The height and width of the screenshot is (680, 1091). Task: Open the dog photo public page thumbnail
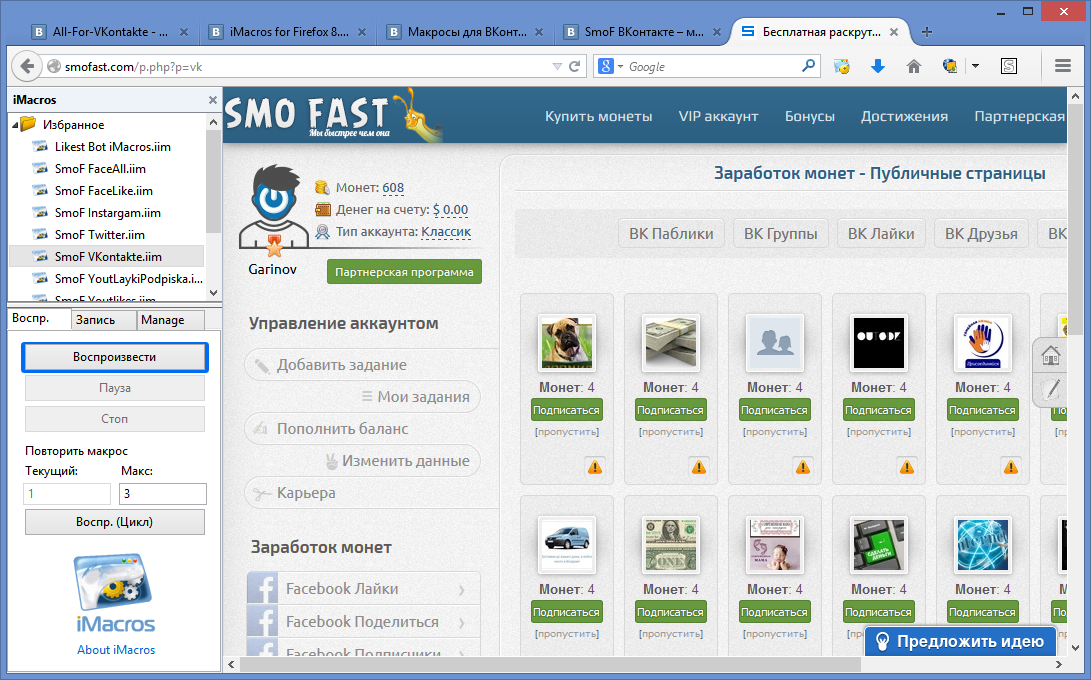(x=566, y=342)
